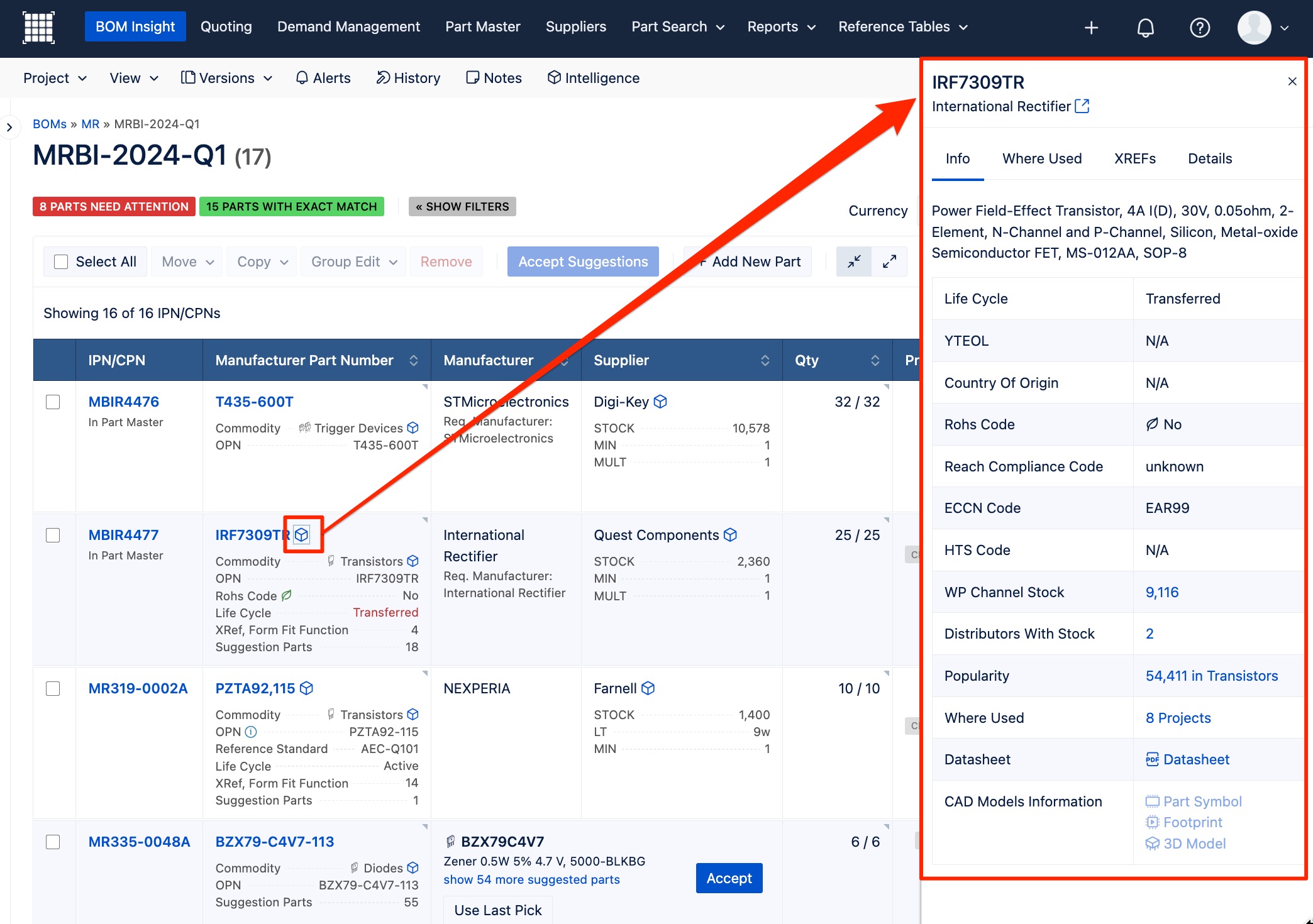The width and height of the screenshot is (1313, 924).
Task: Switch to Where Used tab
Action: click(x=1041, y=158)
